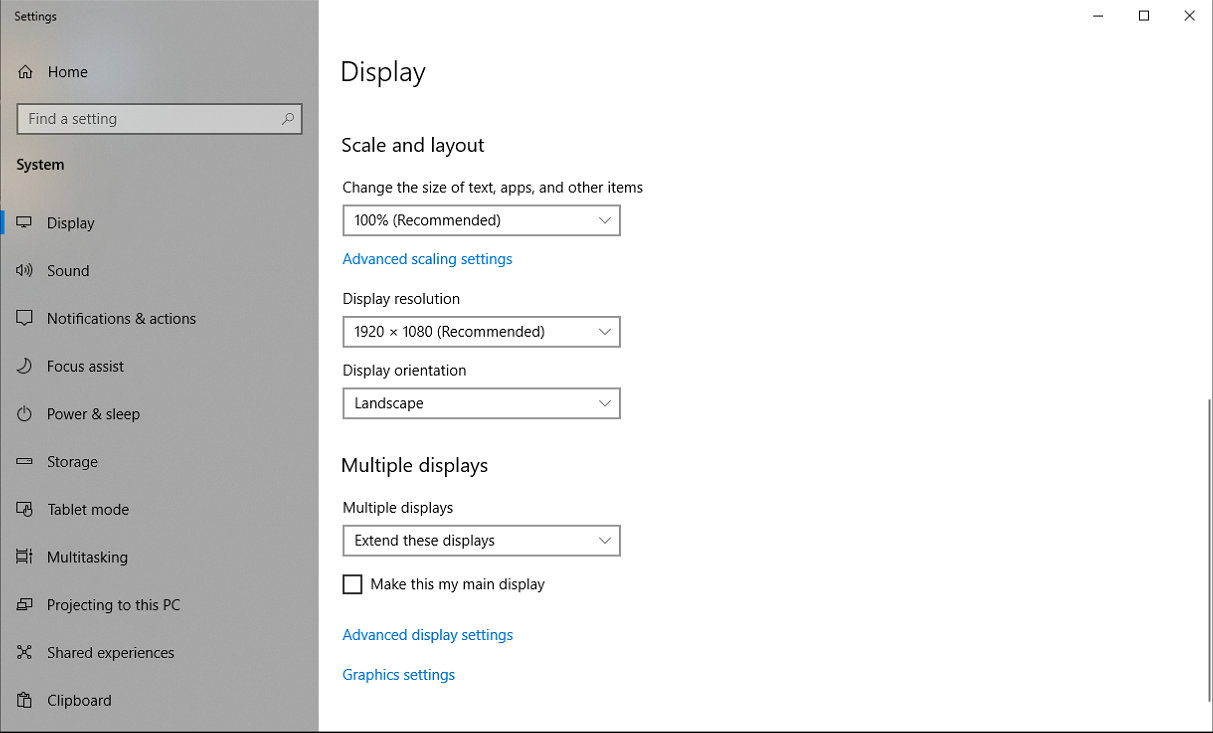Click the Clipboard icon
The width and height of the screenshot is (1213, 733).
pos(25,700)
